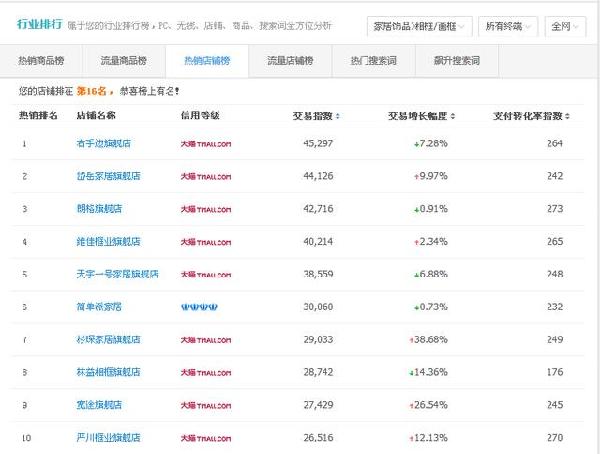This screenshot has height=454, width=600.
Task: Sort by 交易指数 column arrow
Action: click(338, 116)
